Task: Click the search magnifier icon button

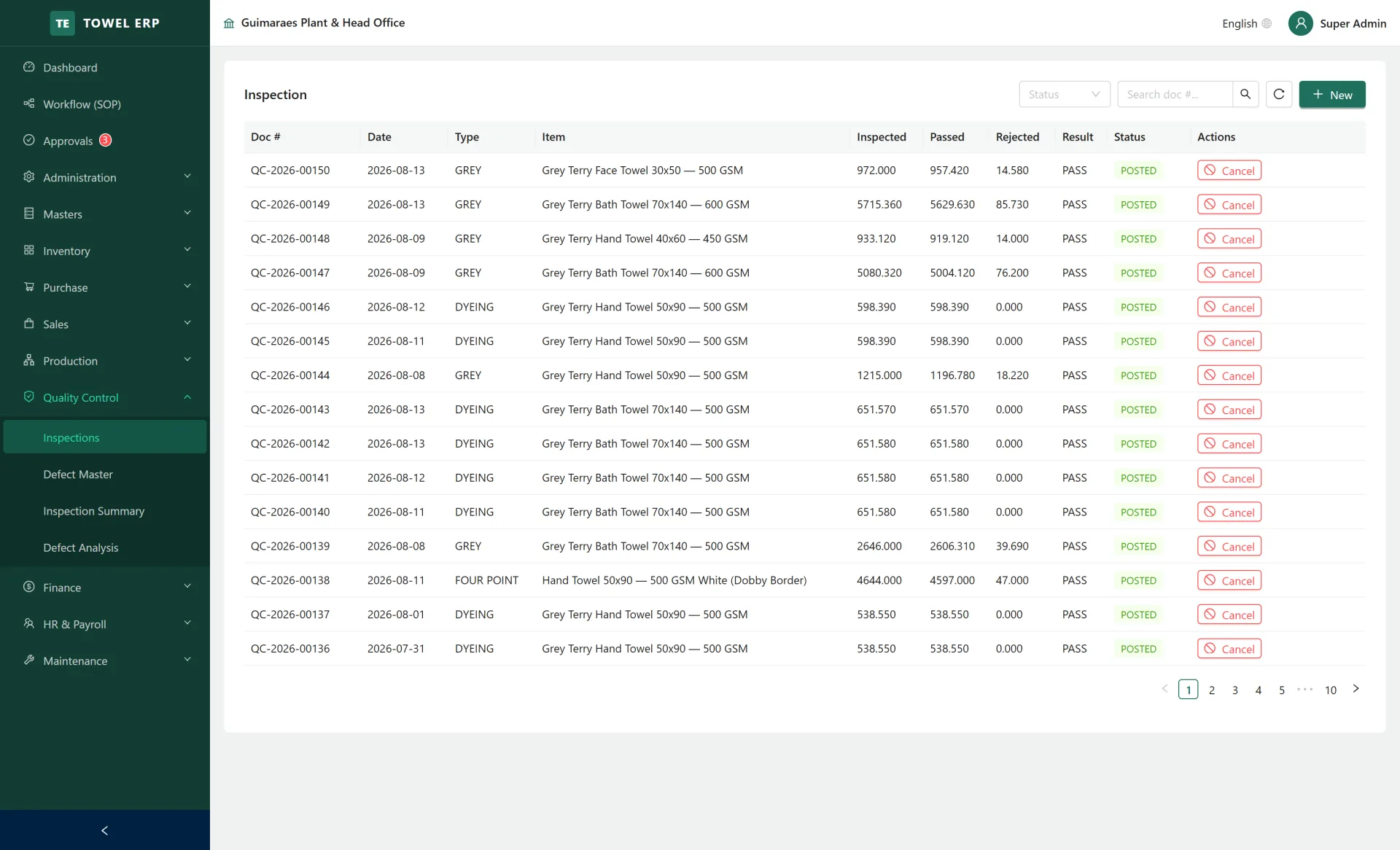Action: coord(1245,94)
